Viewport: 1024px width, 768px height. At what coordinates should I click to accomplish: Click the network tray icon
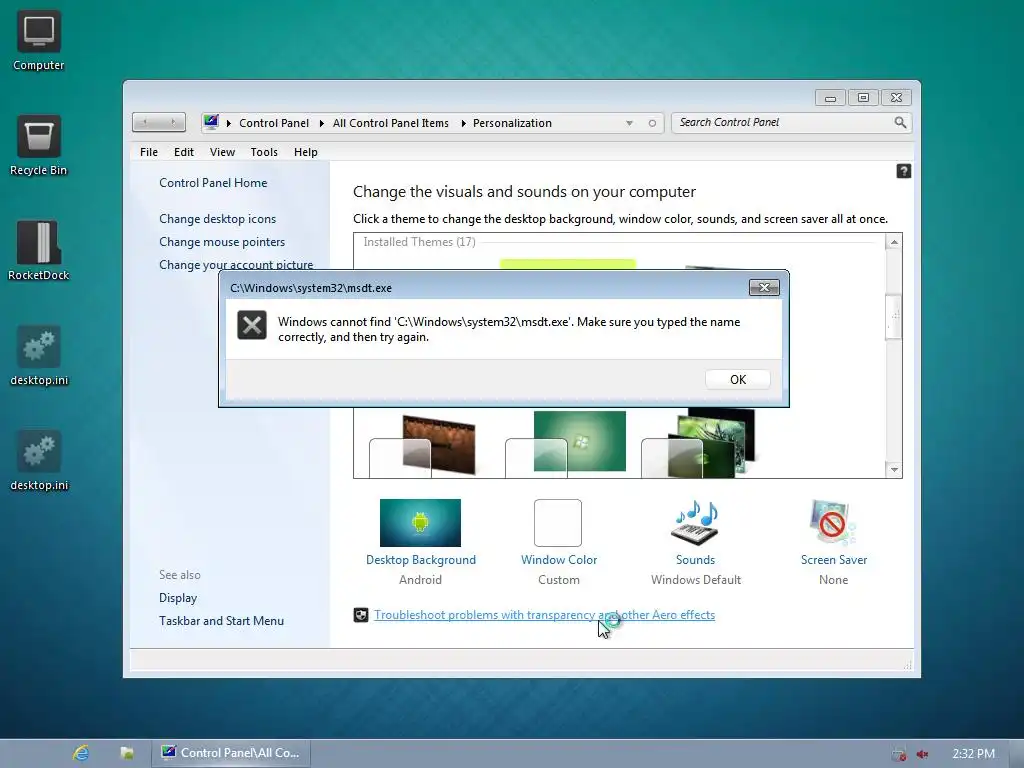(x=899, y=754)
